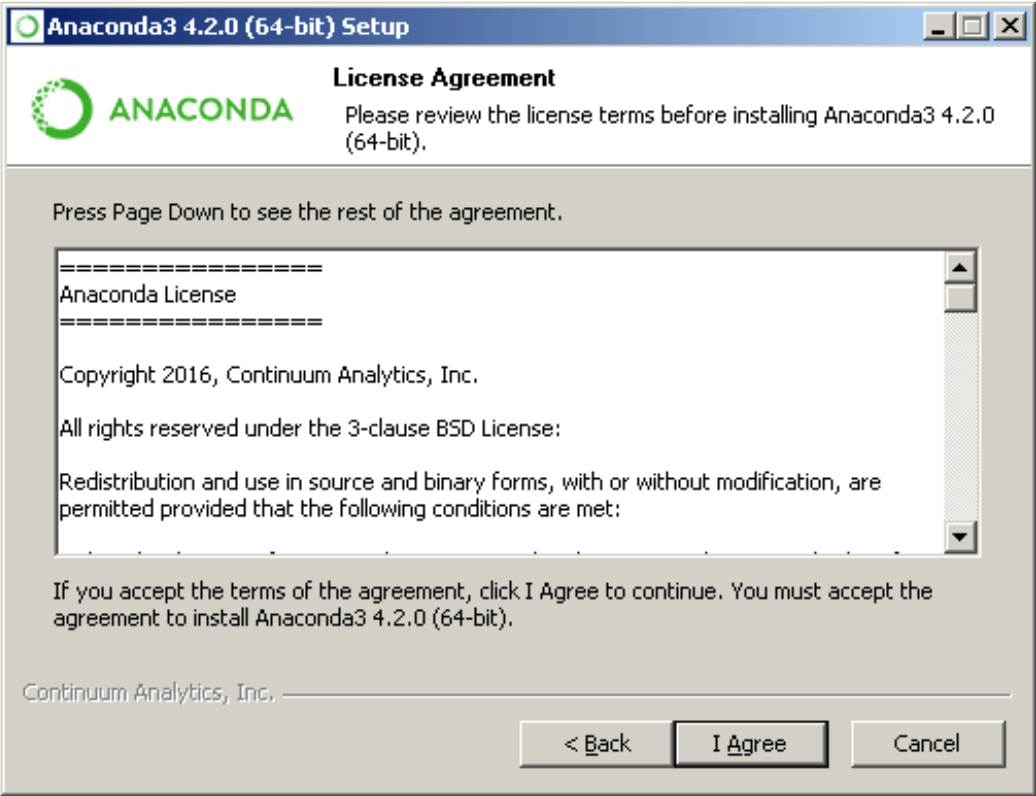This screenshot has width=1036, height=796.
Task: Click the "Continuum Analytics, Inc." branding text
Action: coord(149,692)
